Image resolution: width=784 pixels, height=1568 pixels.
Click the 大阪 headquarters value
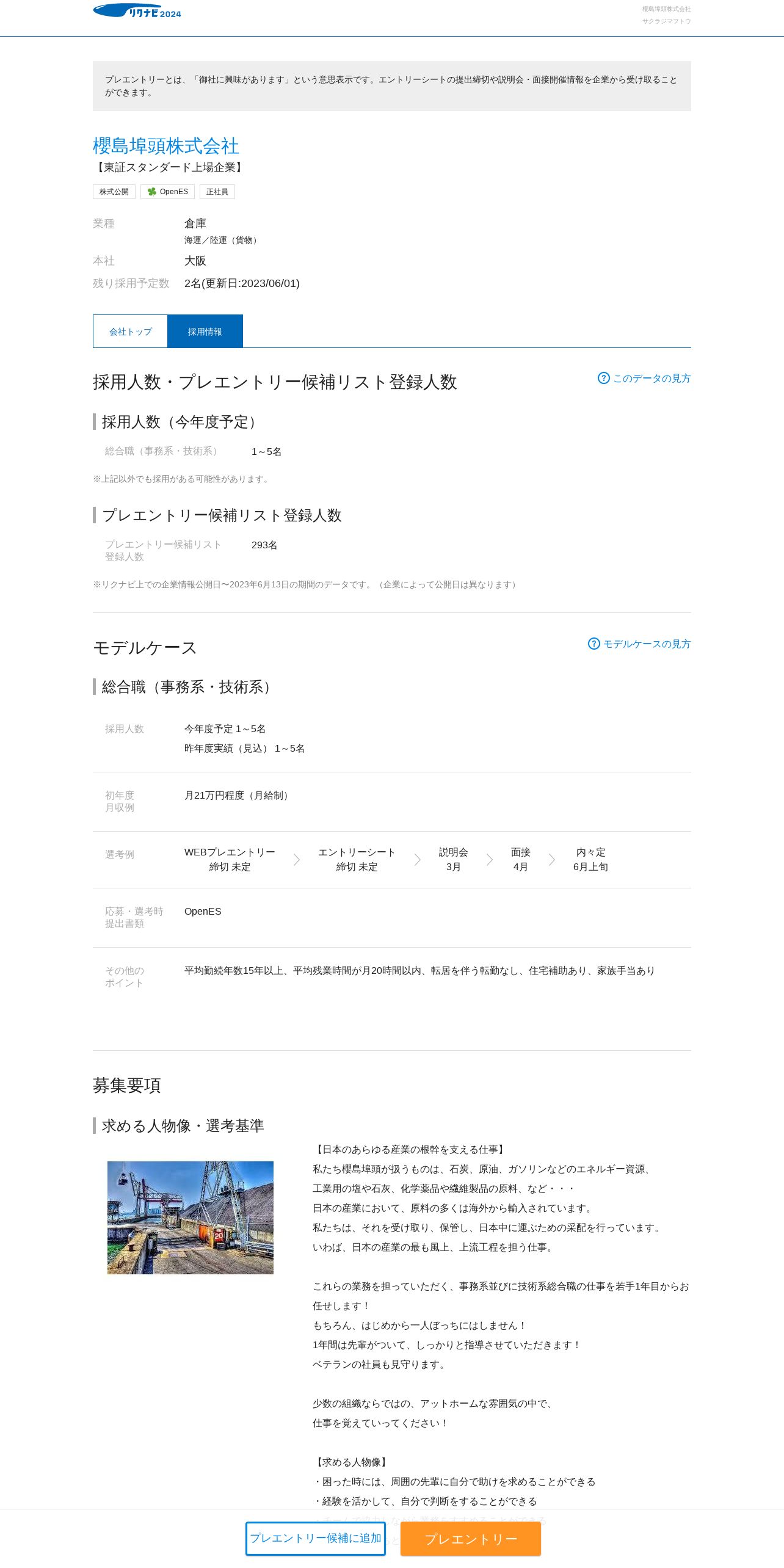coord(195,261)
